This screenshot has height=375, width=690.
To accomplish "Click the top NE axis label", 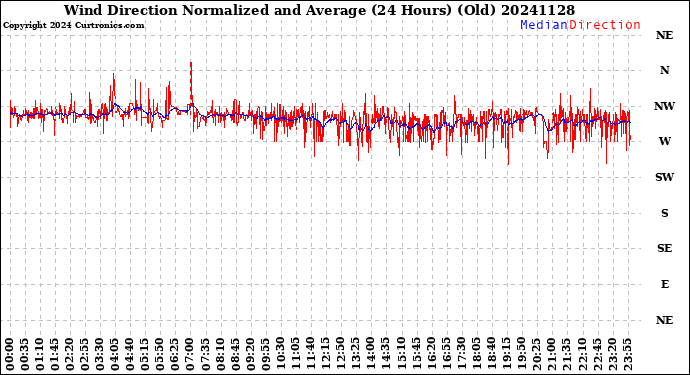I will tap(664, 35).
